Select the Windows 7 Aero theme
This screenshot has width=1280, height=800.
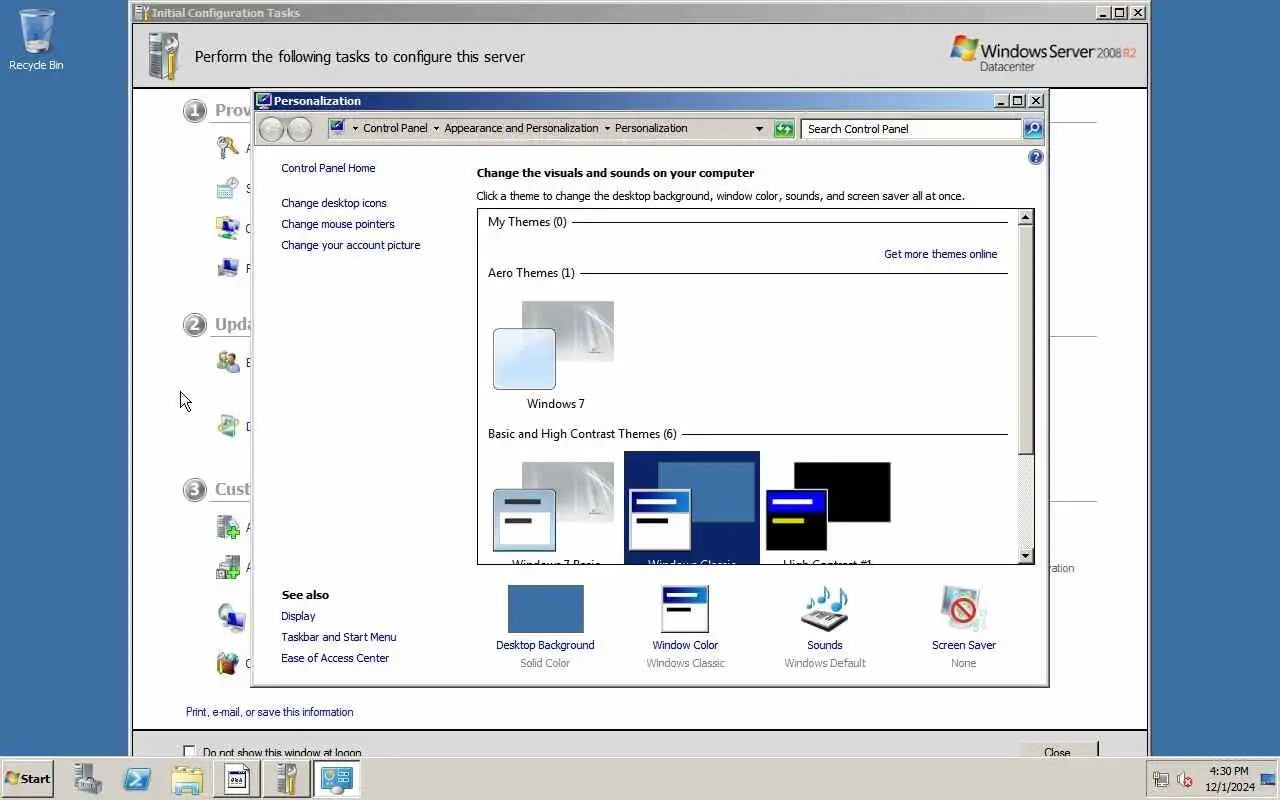[x=555, y=355]
